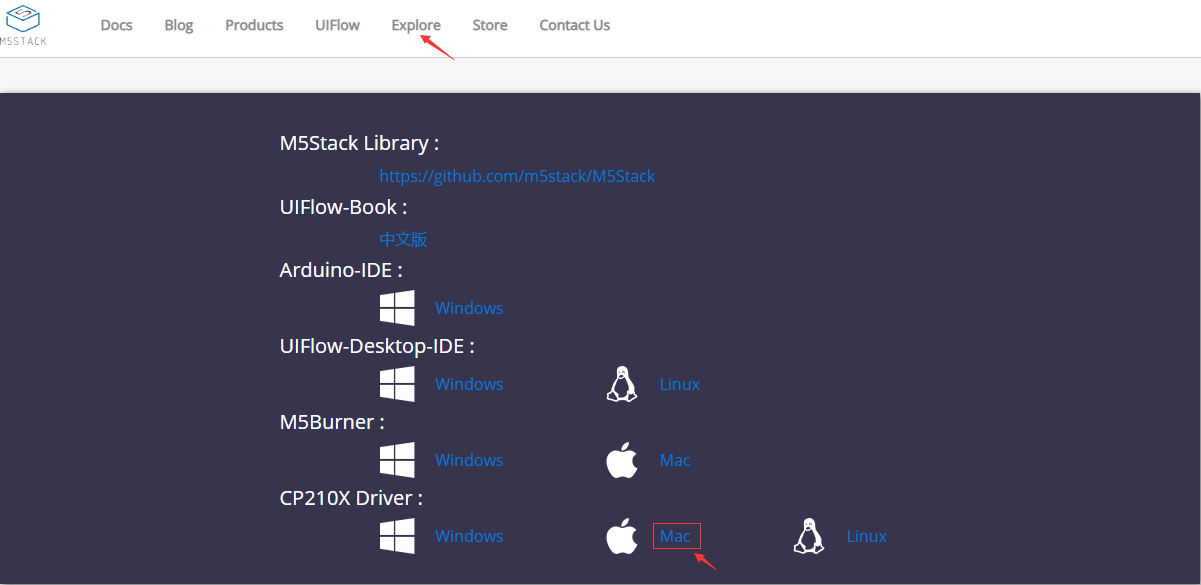Download UIFlow-Desktop-IDE for Windows
This screenshot has width=1201, height=585.
pos(469,384)
